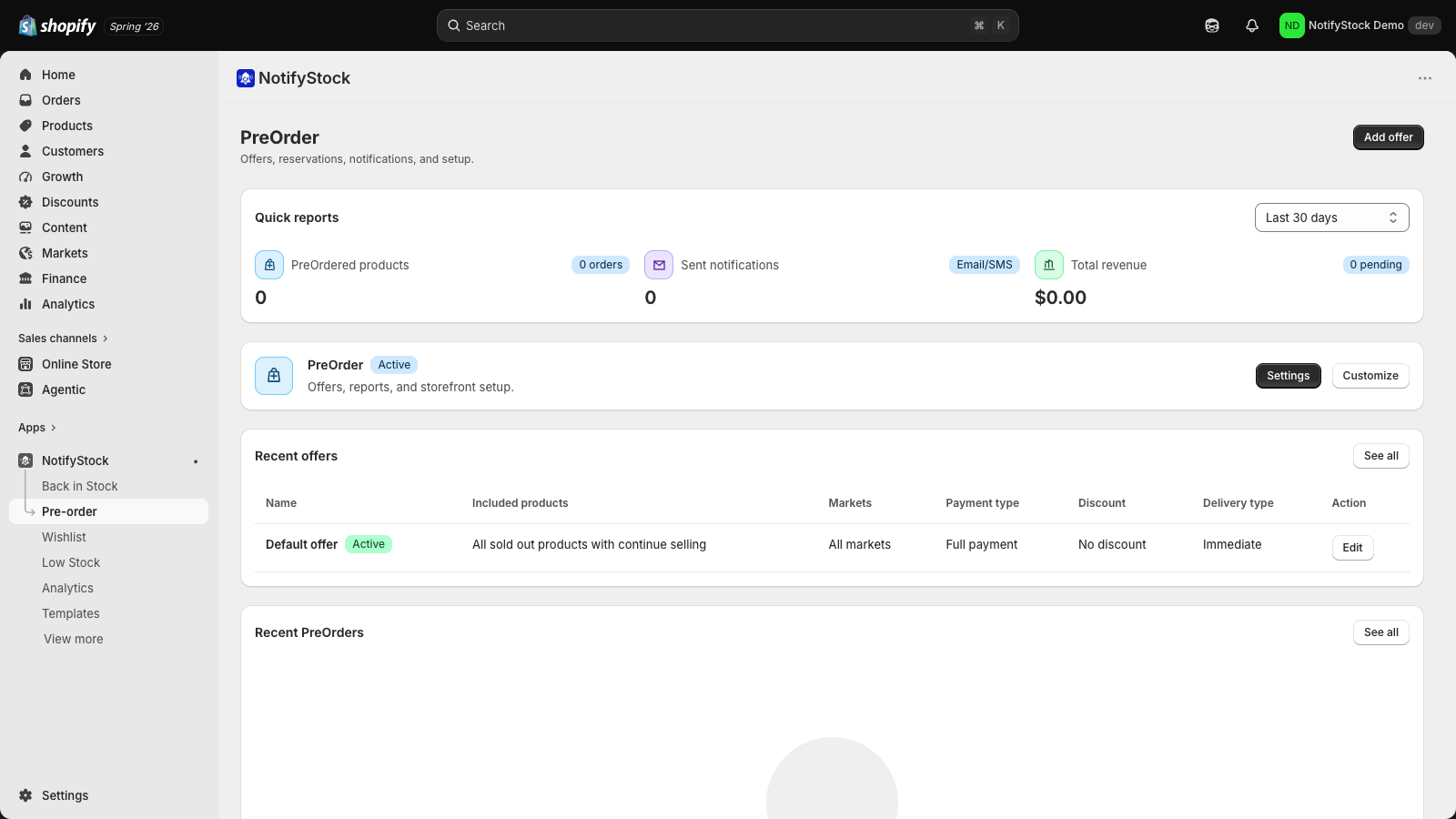This screenshot has width=1456, height=819.
Task: Open the Last 30 days dropdown
Action: click(x=1332, y=217)
